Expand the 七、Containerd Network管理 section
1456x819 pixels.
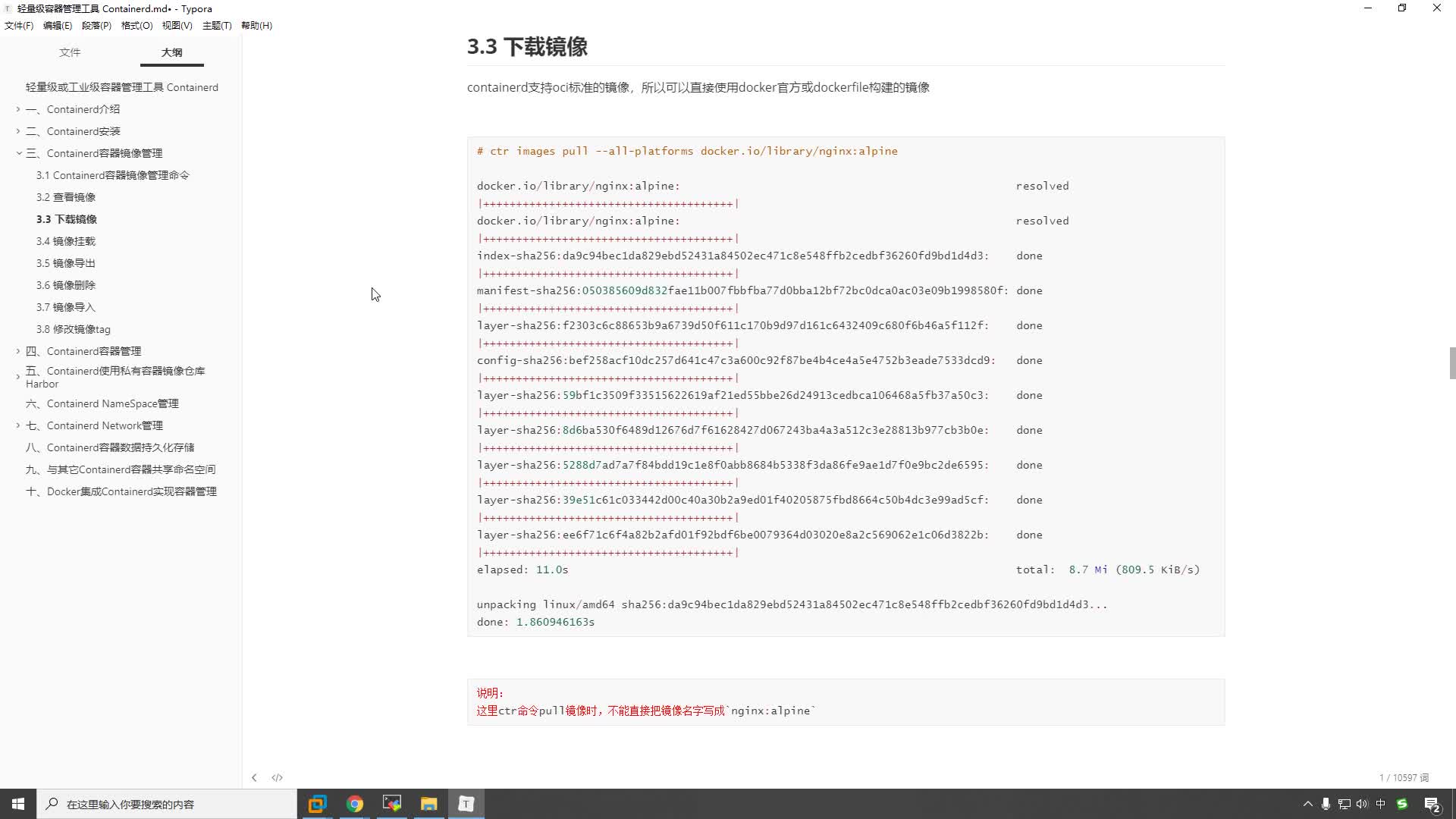click(19, 425)
